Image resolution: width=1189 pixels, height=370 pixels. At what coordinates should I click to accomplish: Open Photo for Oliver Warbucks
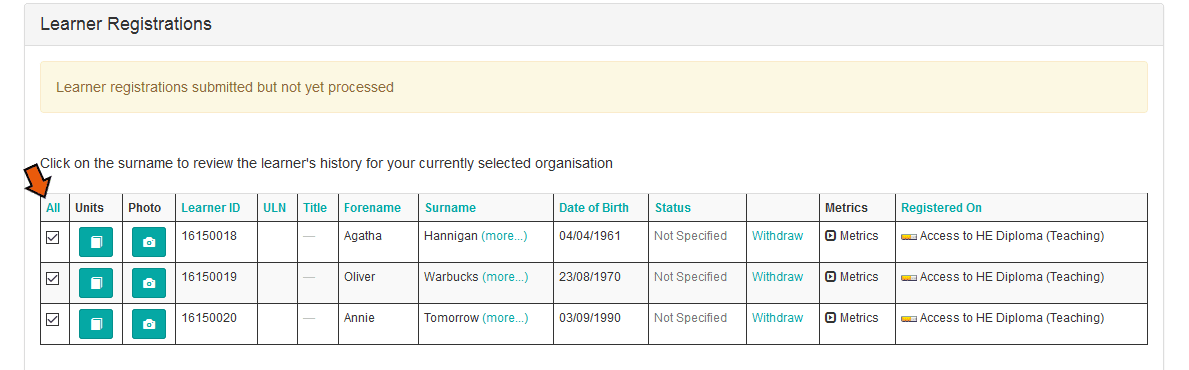coord(149,283)
